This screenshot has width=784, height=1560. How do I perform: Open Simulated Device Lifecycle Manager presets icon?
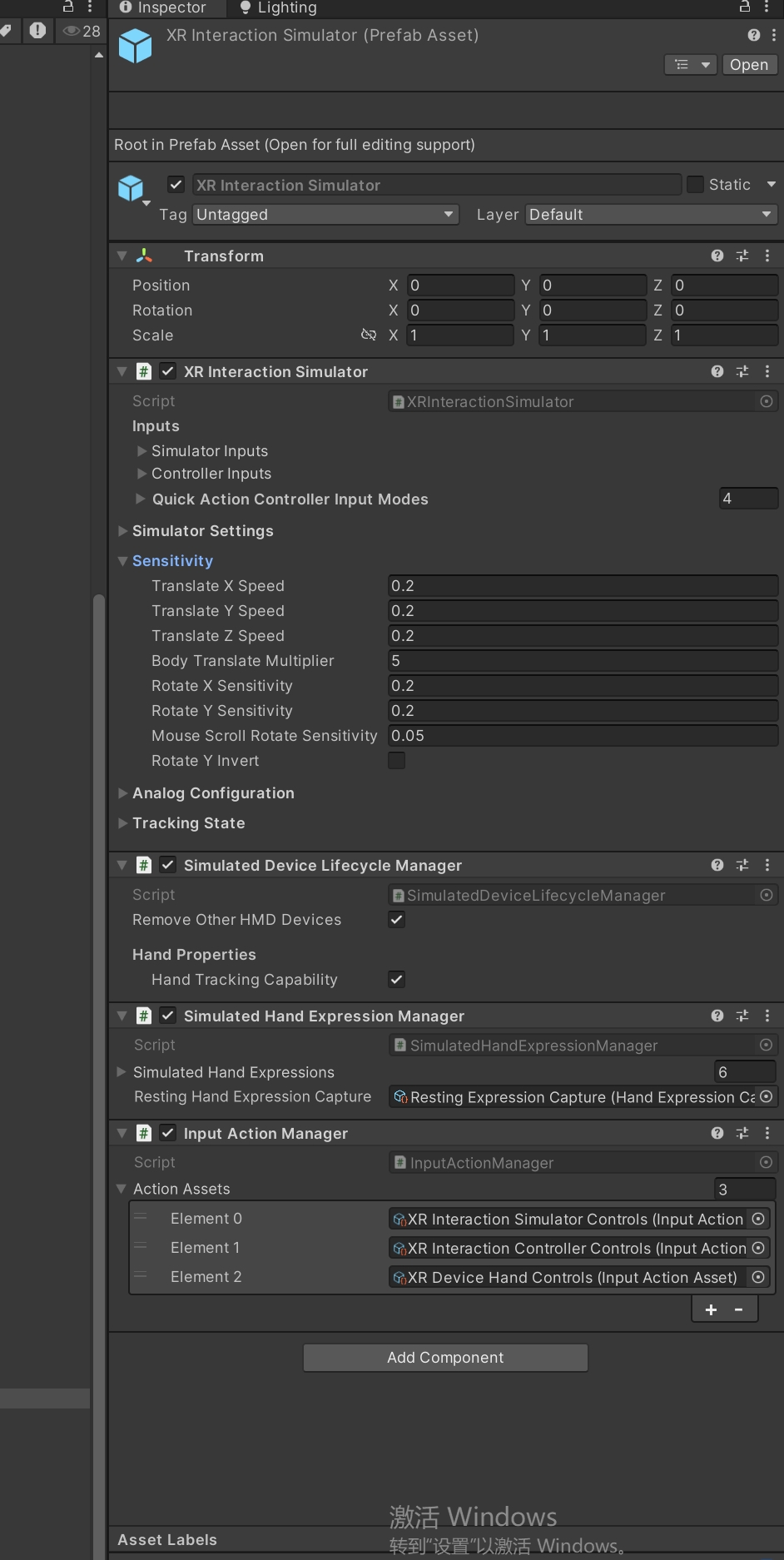[x=742, y=865]
